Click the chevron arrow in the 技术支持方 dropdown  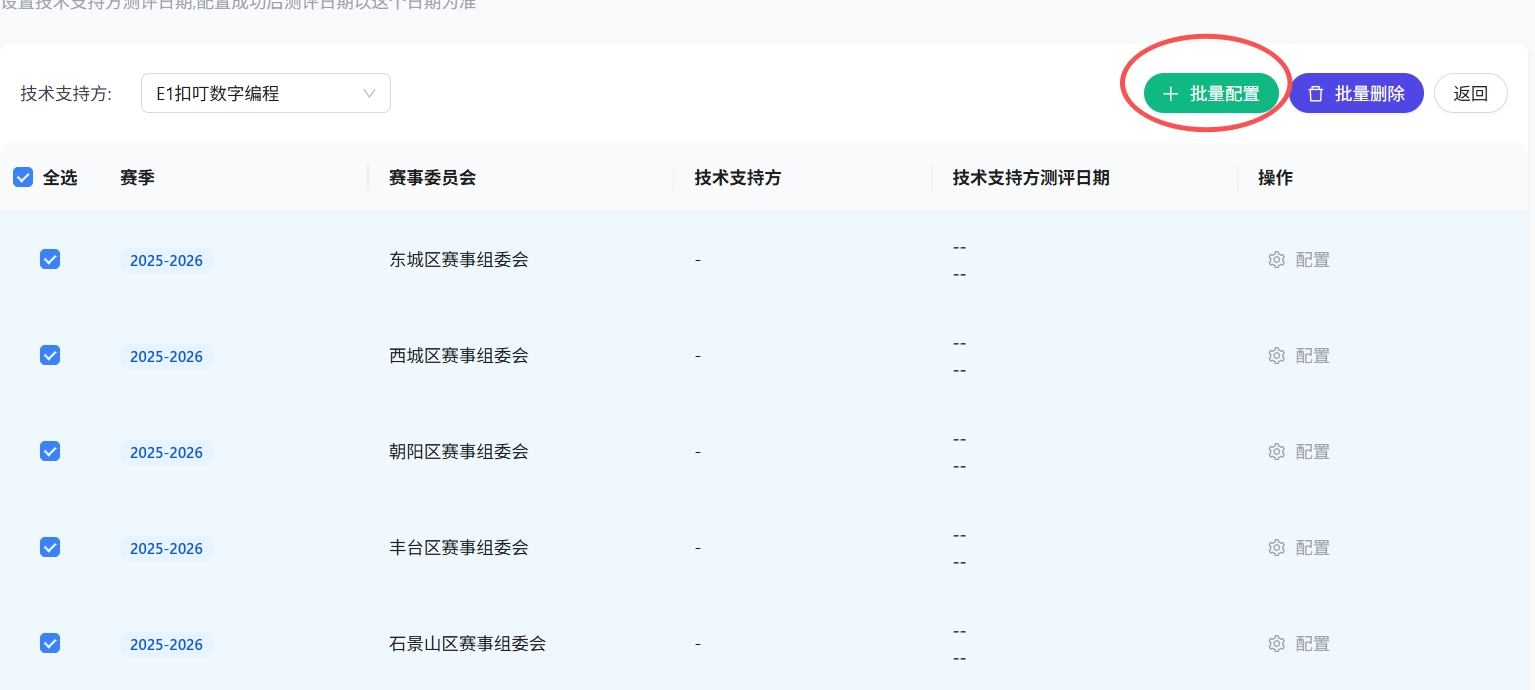[x=369, y=93]
